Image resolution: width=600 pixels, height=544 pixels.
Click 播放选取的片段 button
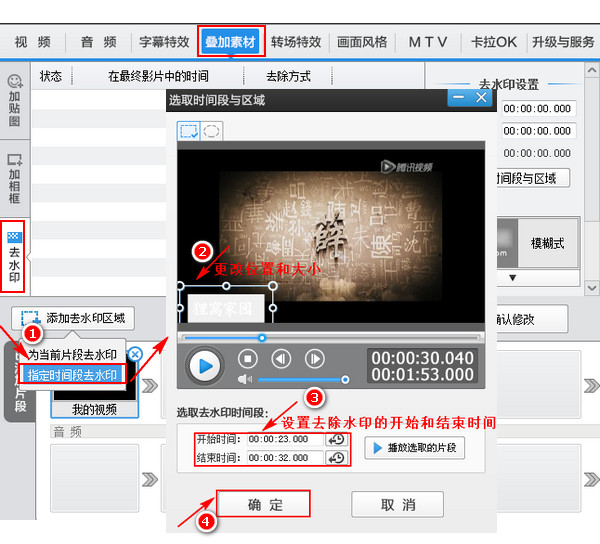[x=414, y=448]
